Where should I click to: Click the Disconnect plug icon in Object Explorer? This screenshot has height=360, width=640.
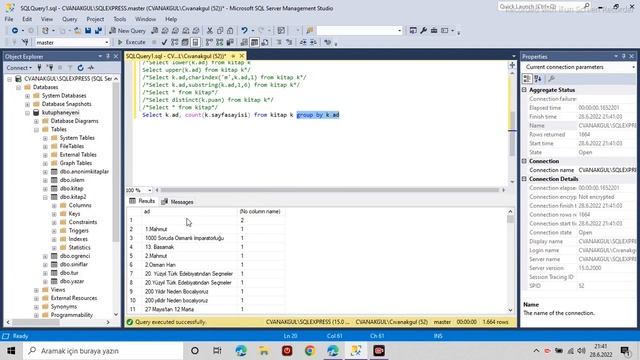[50, 68]
